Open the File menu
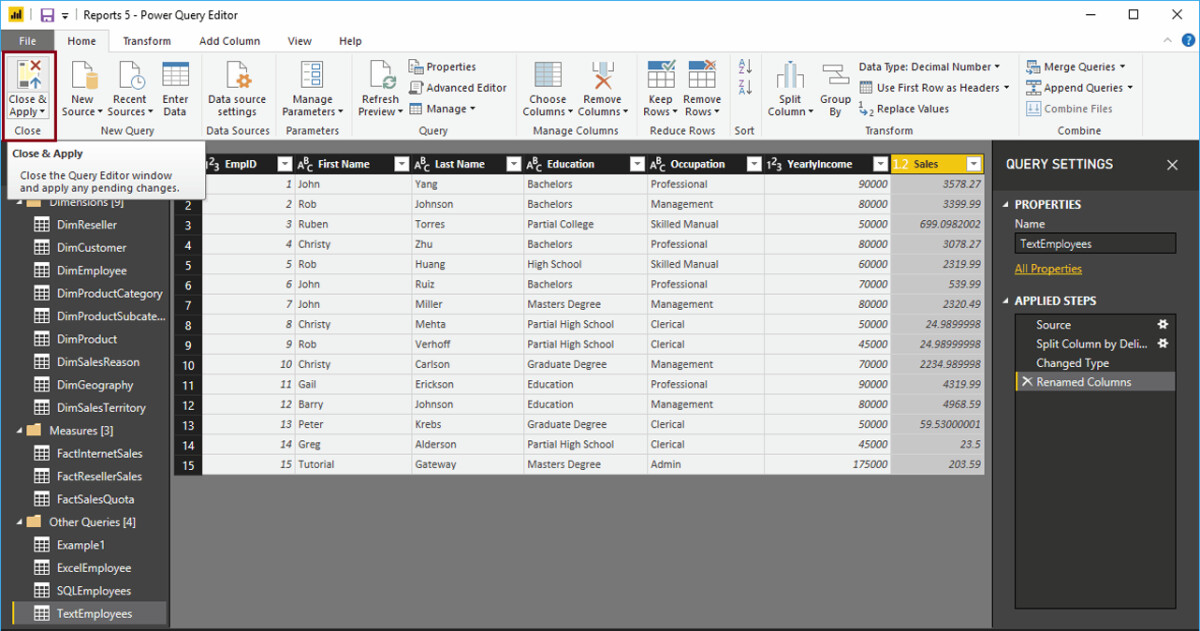This screenshot has height=631, width=1200. (27, 41)
